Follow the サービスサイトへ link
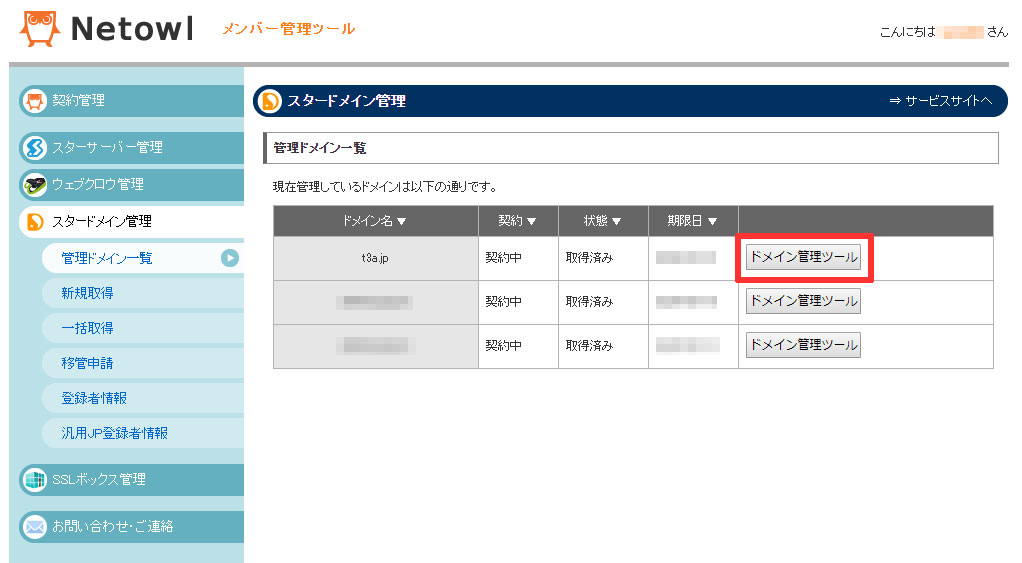This screenshot has height=563, width=1022. [941, 101]
